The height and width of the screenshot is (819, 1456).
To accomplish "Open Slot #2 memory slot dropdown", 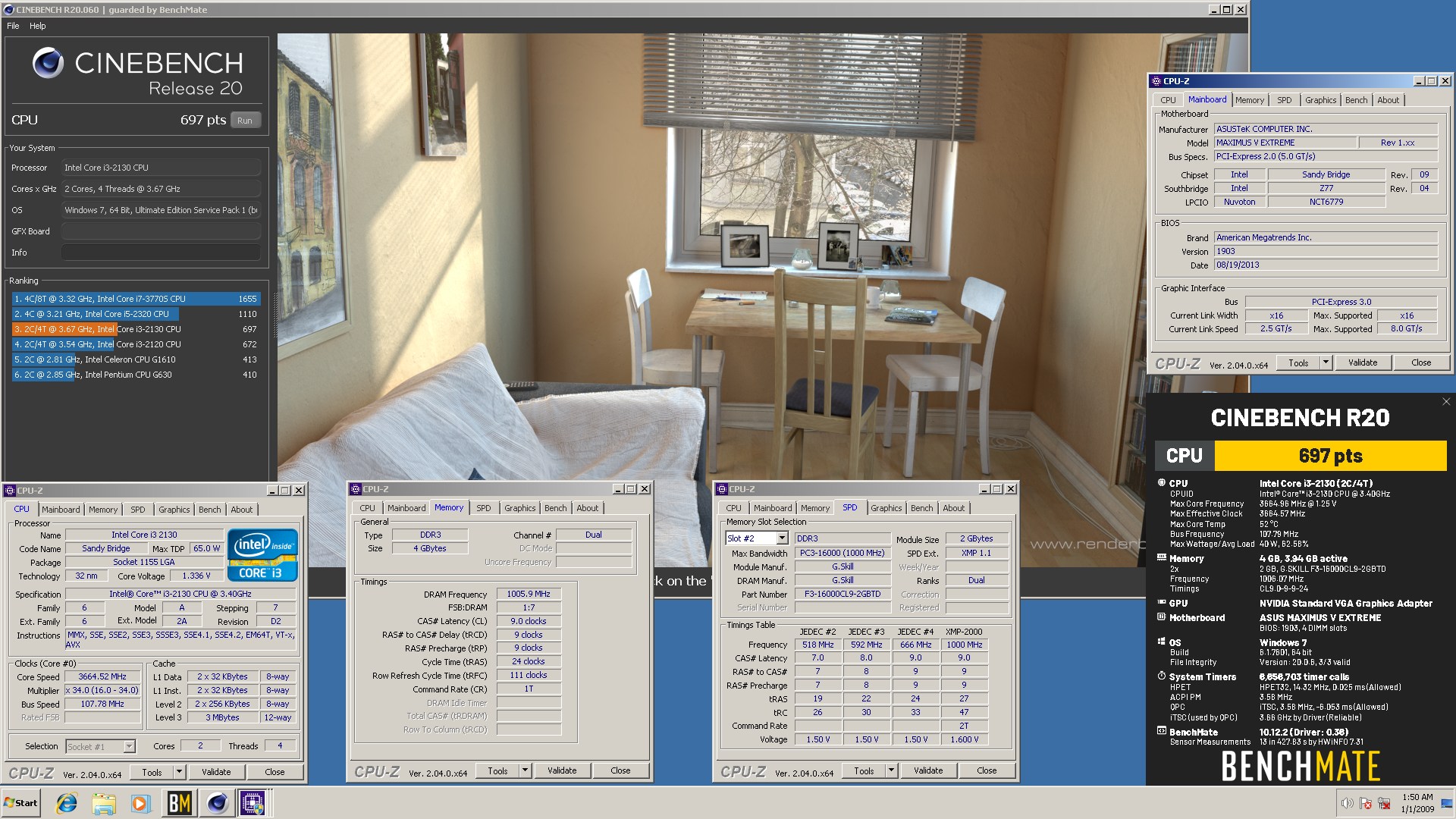I will pos(782,538).
